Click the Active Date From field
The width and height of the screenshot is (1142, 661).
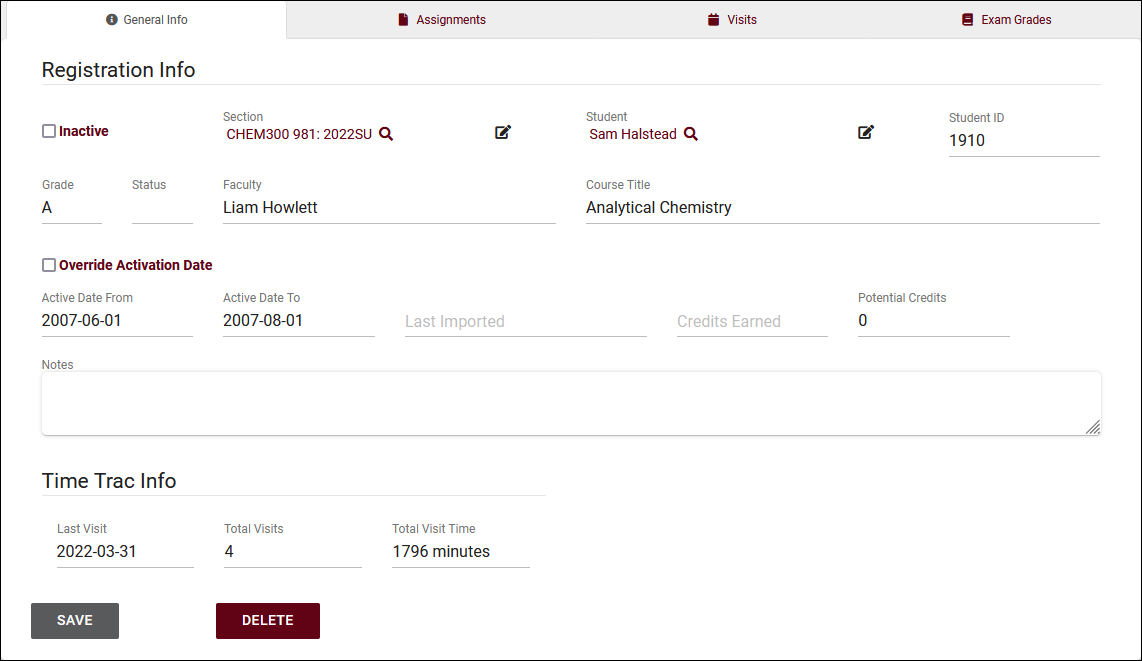pos(117,321)
